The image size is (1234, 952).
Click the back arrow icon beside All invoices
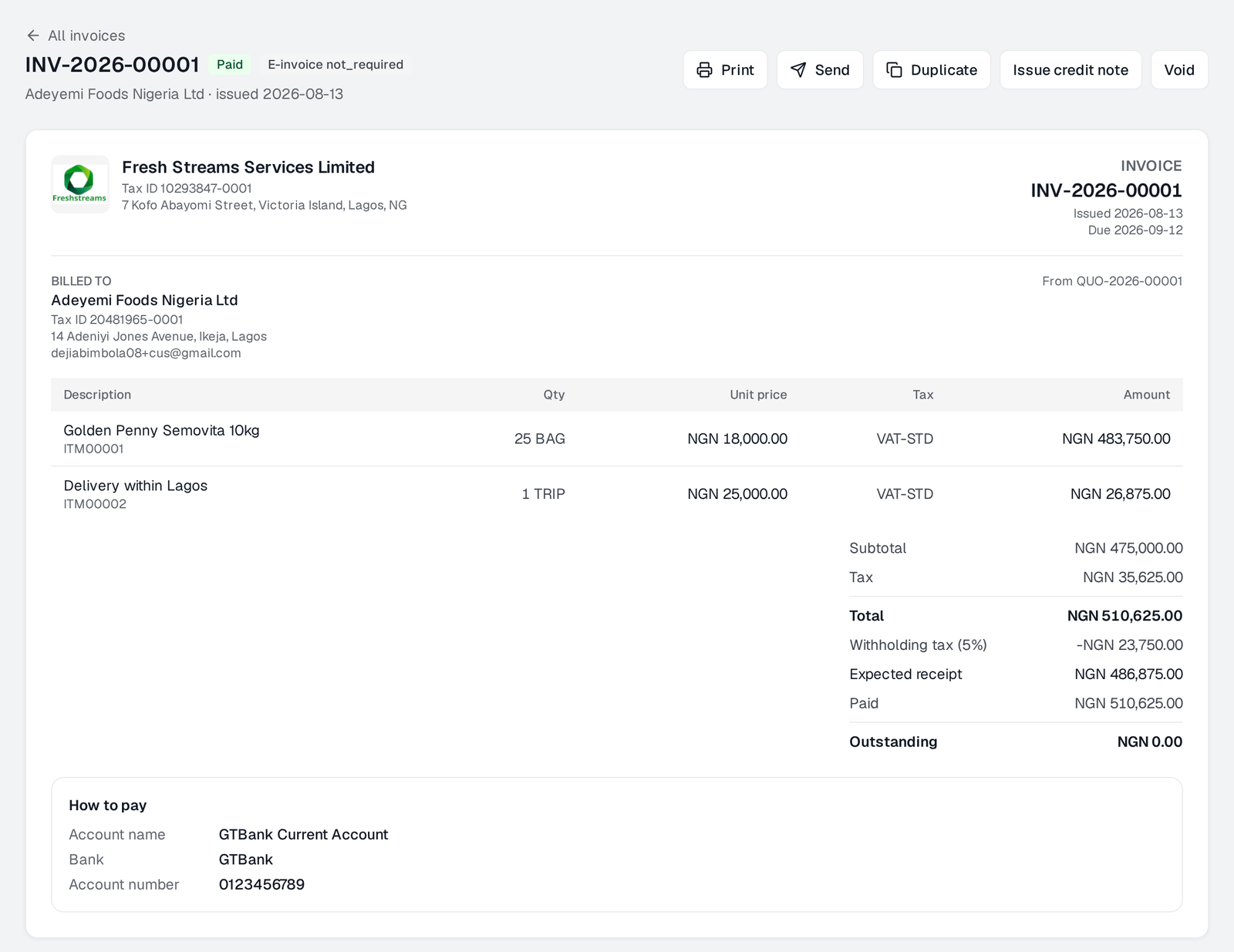tap(32, 35)
